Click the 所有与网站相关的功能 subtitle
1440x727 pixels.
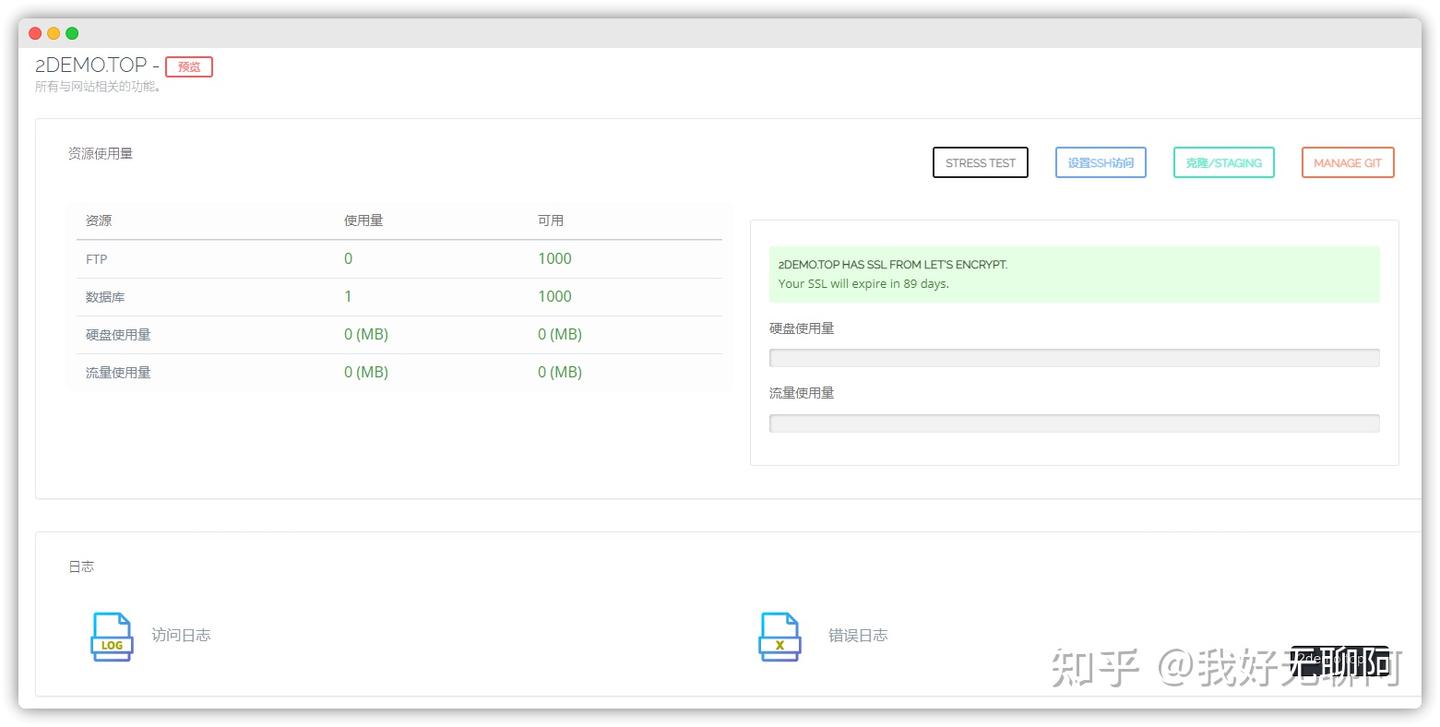coord(98,87)
